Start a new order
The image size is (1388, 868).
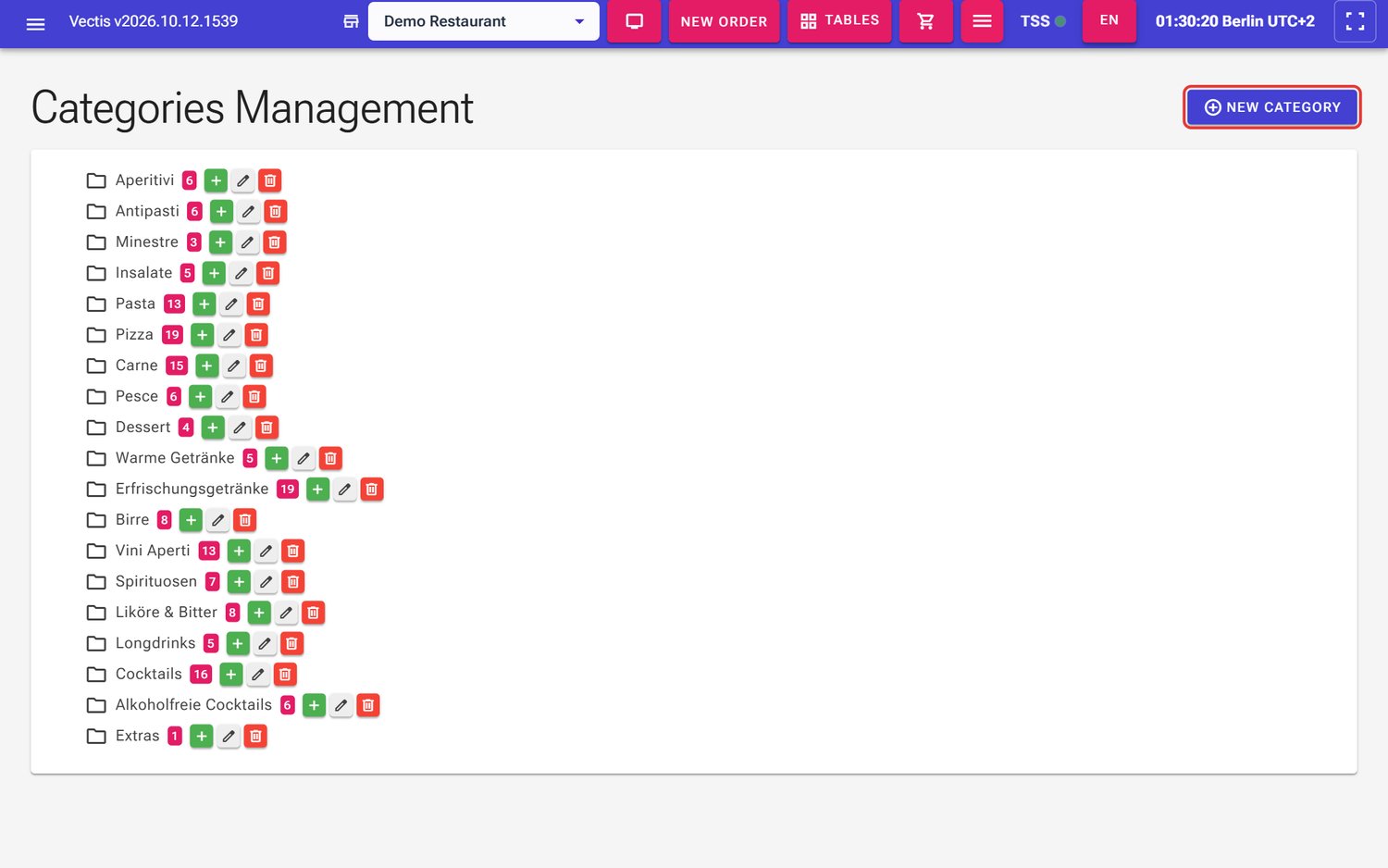(x=724, y=21)
